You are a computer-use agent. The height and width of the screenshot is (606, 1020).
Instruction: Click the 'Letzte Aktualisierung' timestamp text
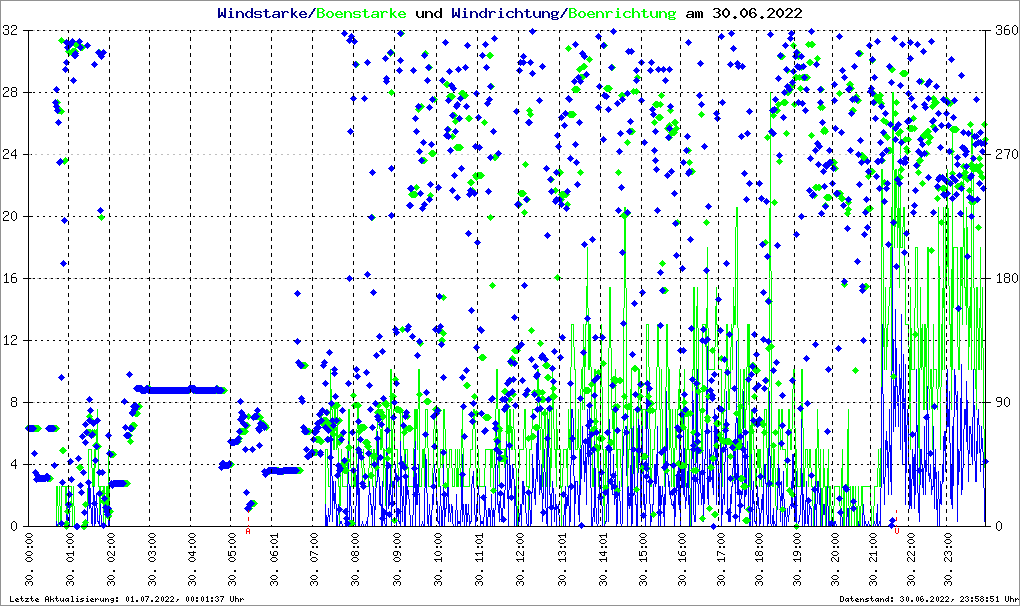tap(124, 599)
